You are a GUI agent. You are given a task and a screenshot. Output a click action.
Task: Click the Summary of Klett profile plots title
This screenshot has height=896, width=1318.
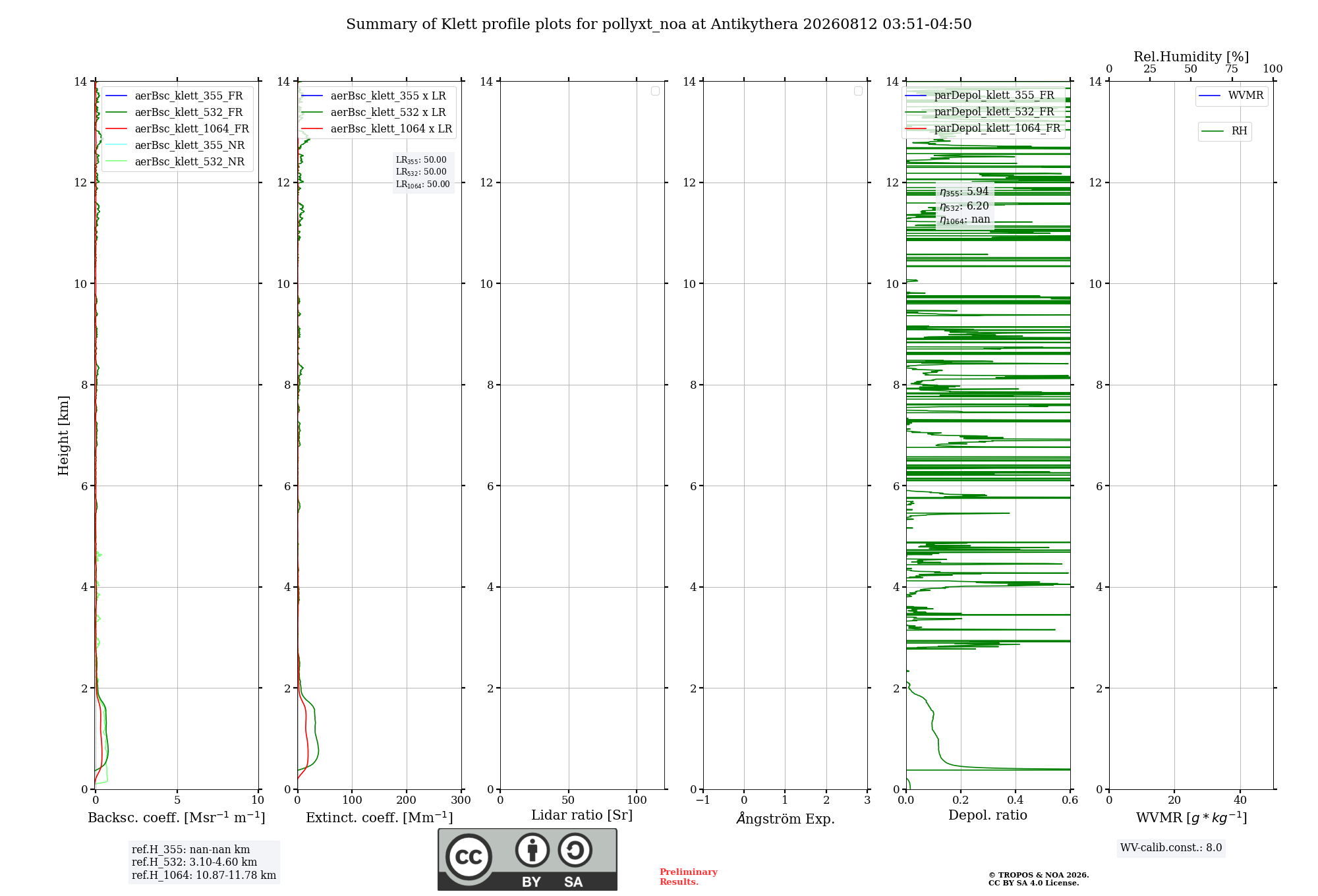(659, 24)
